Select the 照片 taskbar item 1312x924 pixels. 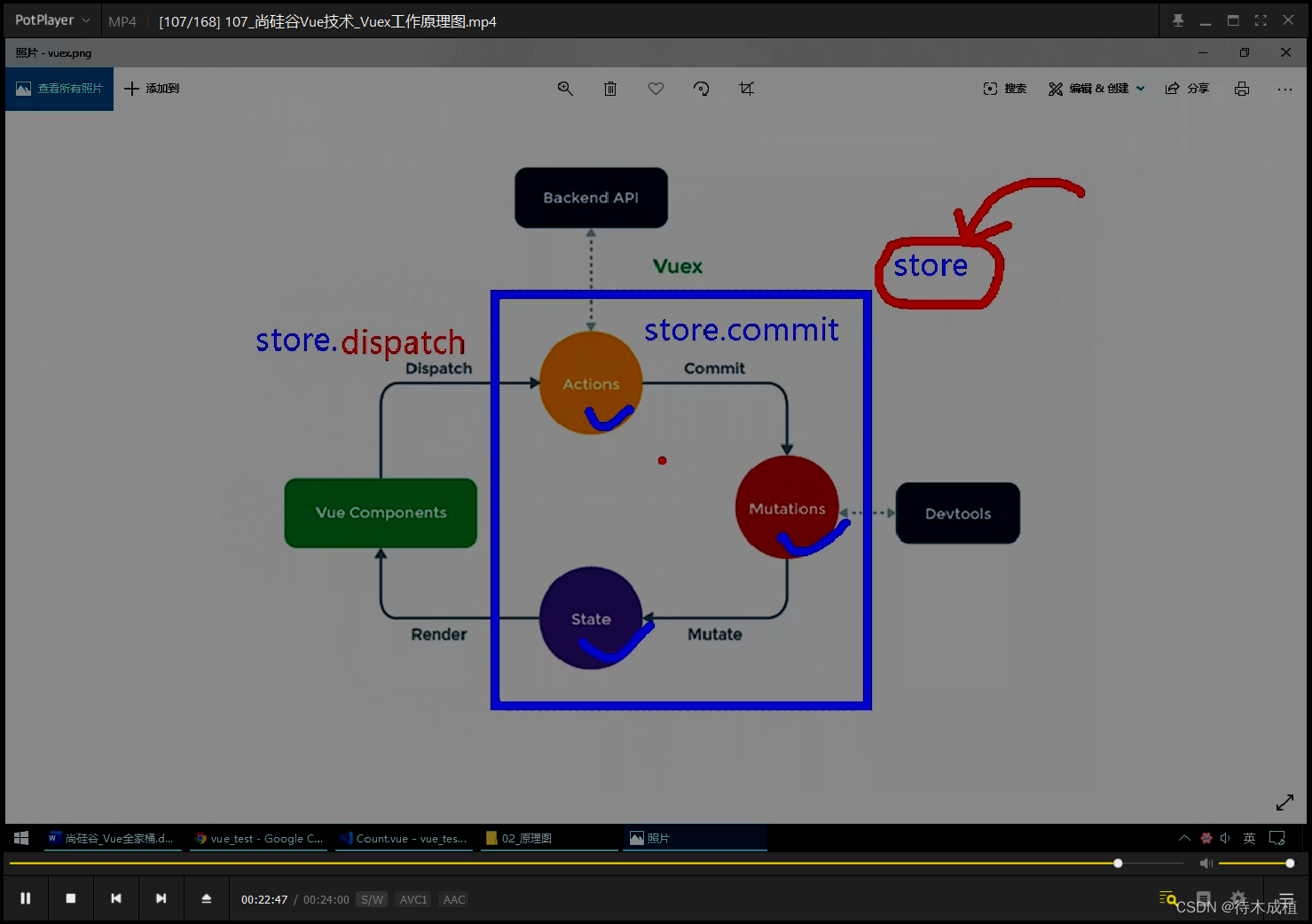(x=695, y=838)
